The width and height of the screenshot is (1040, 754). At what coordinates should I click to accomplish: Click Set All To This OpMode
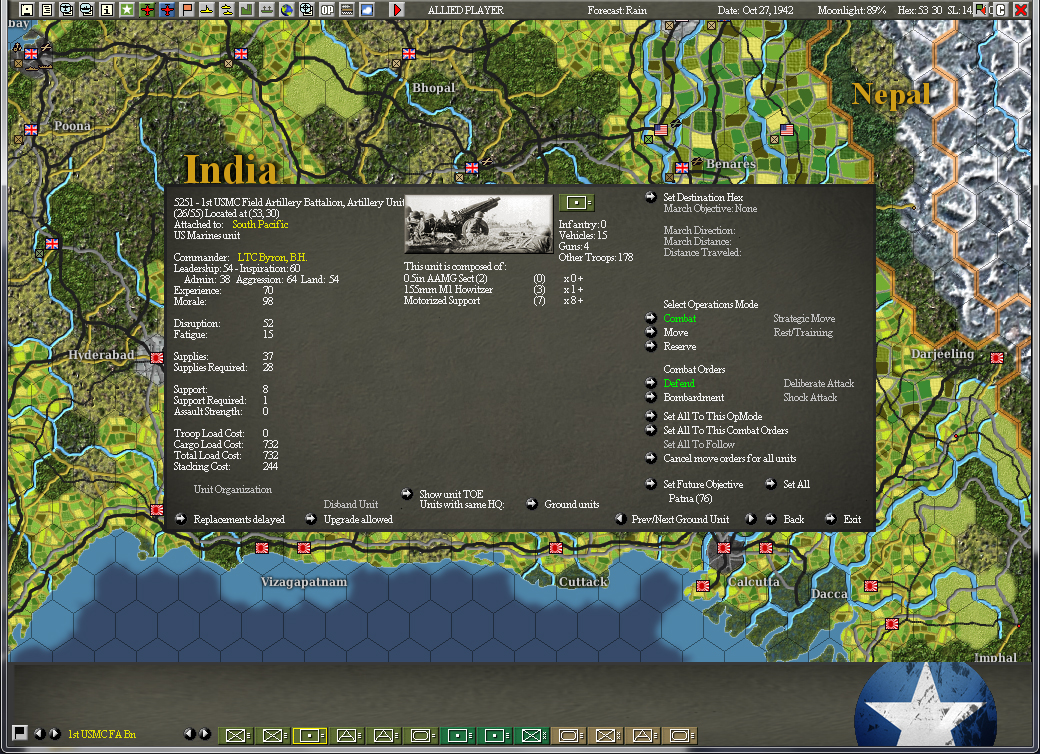coord(712,416)
